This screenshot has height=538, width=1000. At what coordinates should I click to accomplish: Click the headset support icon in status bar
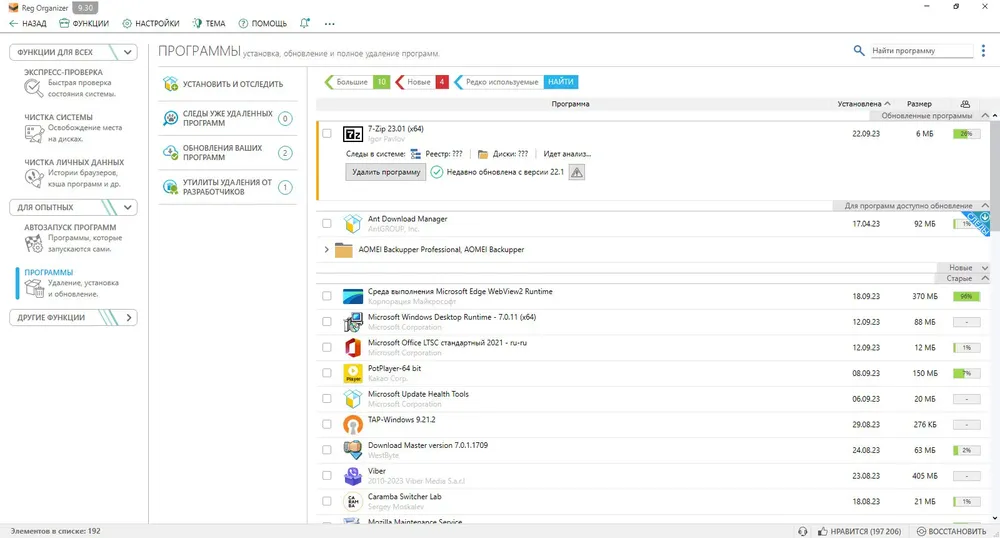point(802,531)
